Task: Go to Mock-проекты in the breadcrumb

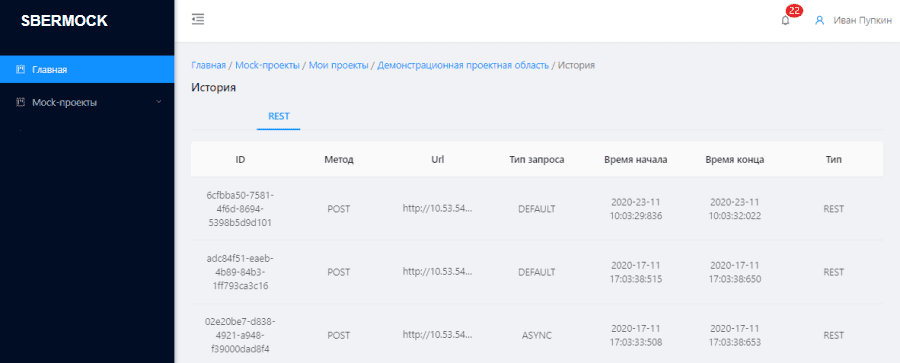Action: click(267, 65)
